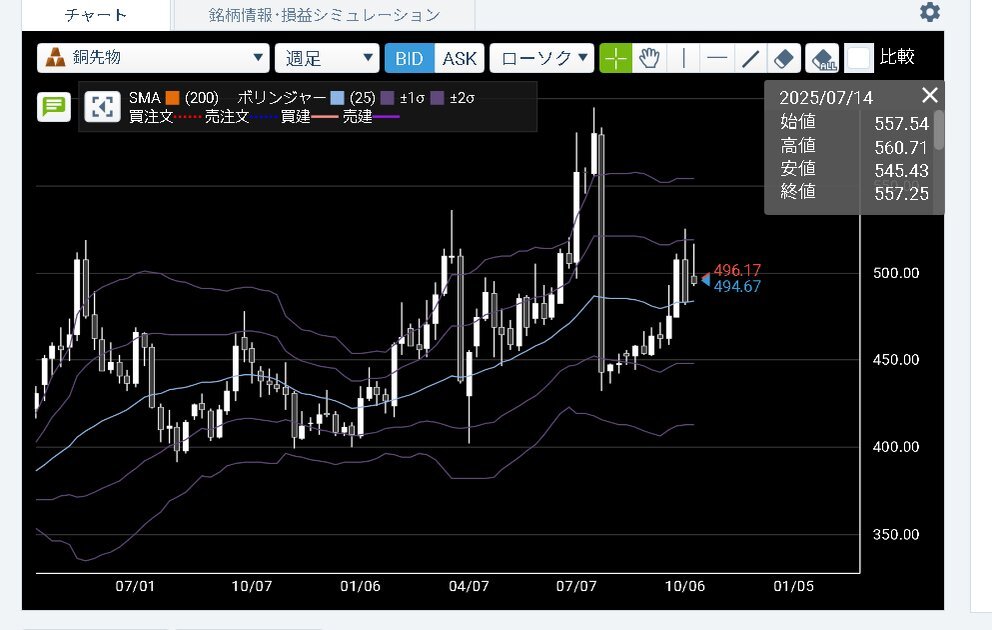Click the 10/07 date axis label

(x=252, y=586)
